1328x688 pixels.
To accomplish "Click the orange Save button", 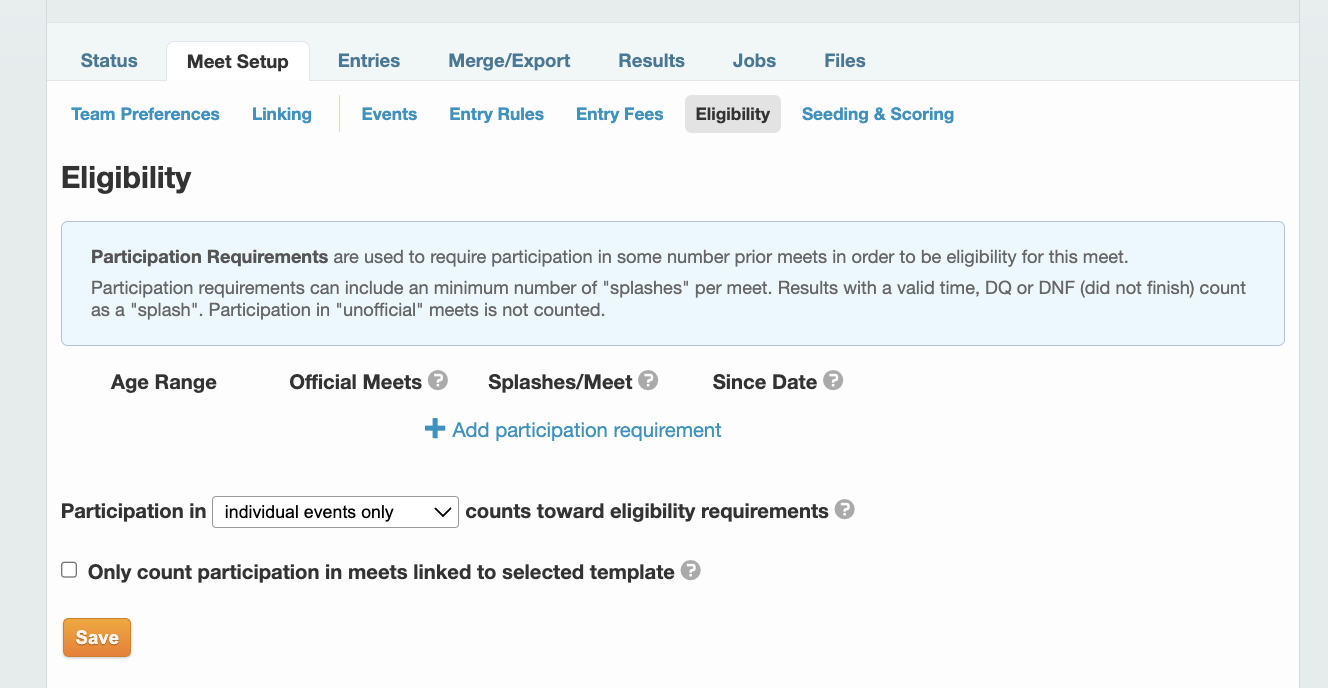I will [x=97, y=638].
